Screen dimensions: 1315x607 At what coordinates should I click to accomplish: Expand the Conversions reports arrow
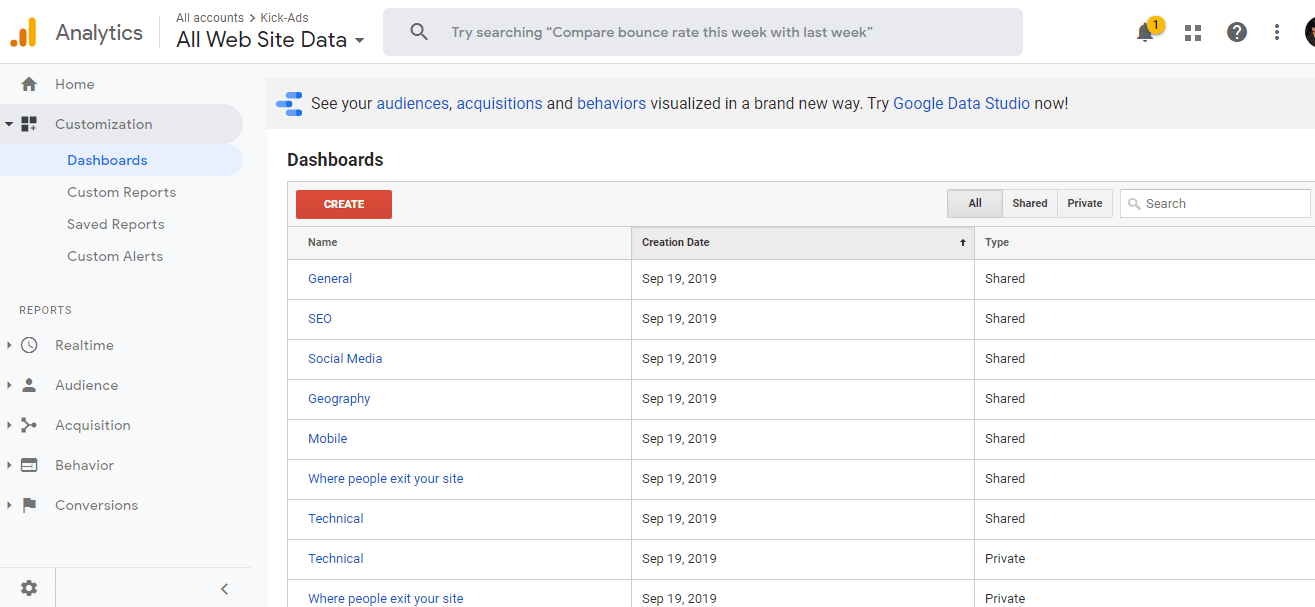pos(9,505)
